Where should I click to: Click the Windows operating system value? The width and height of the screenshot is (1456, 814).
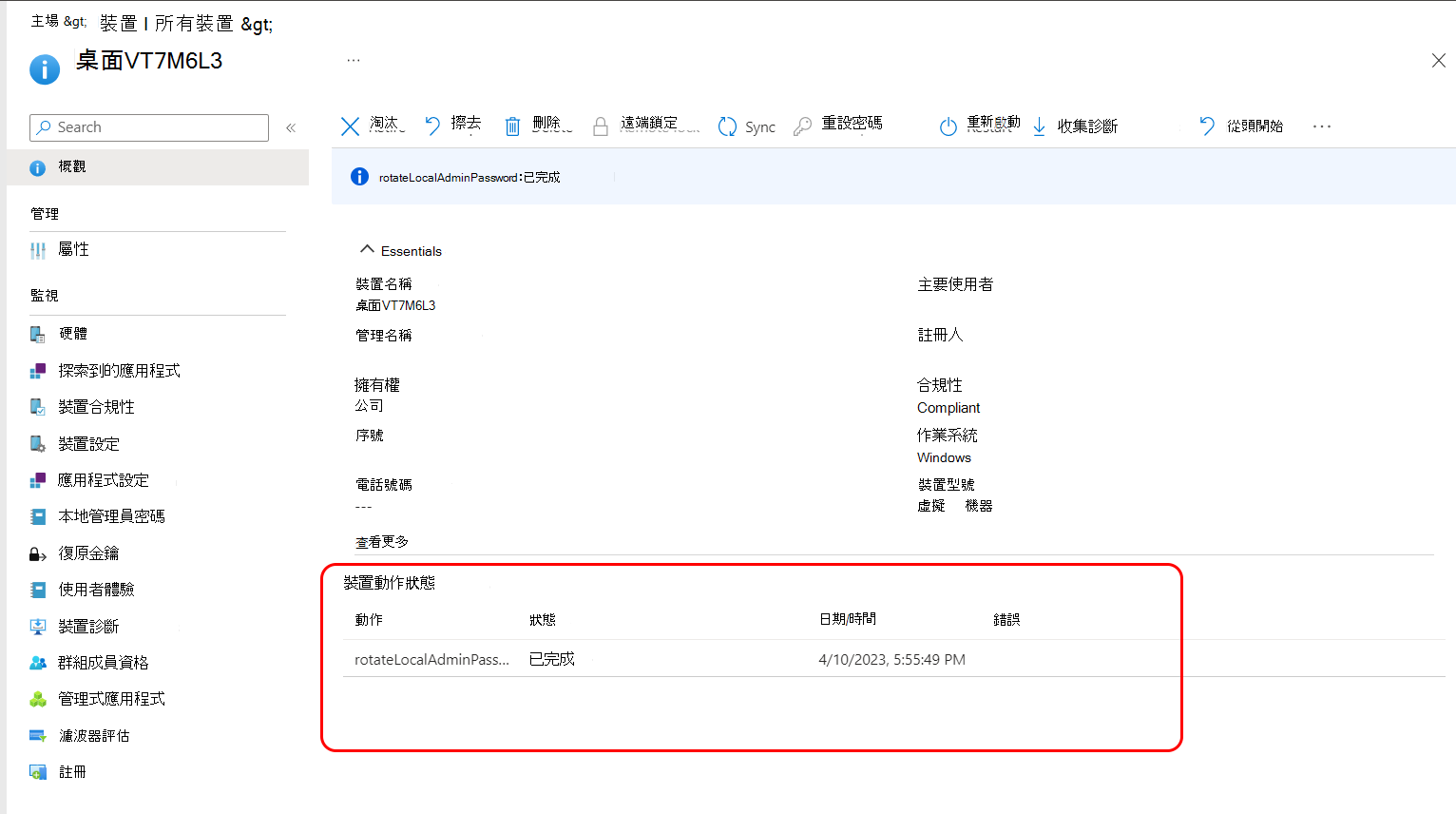point(944,457)
